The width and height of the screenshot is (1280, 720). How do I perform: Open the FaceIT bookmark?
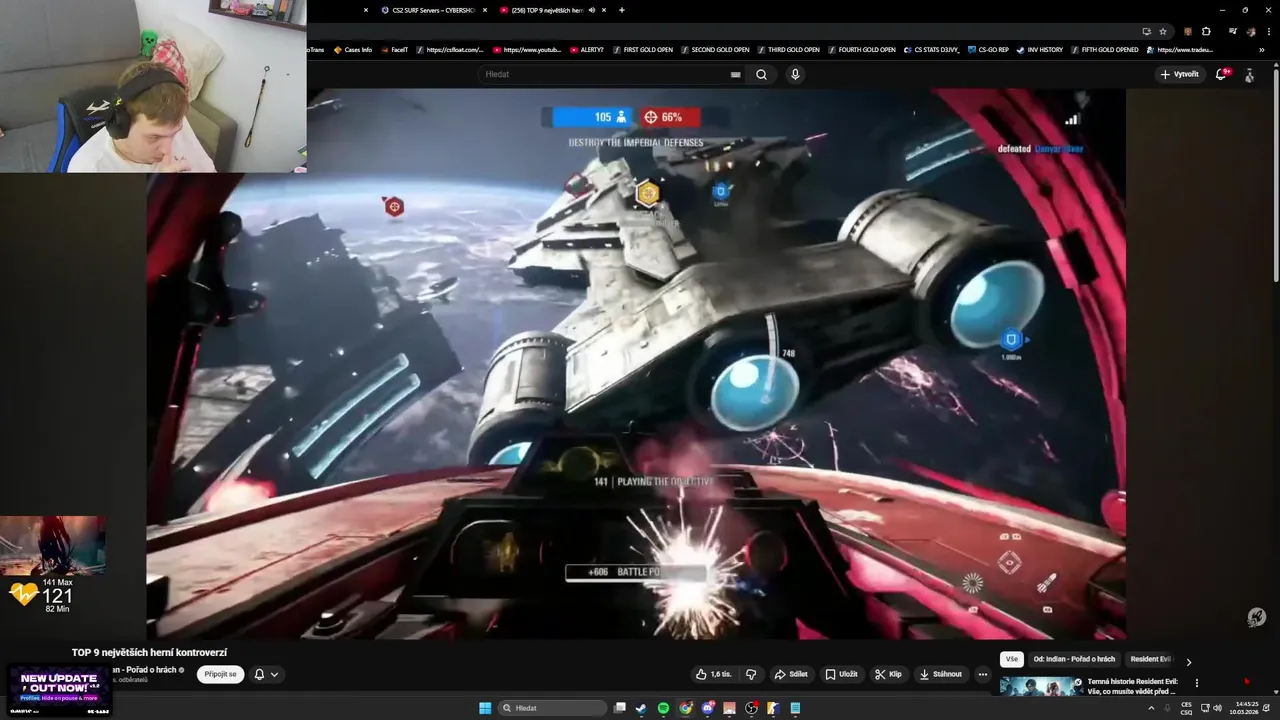click(x=394, y=49)
